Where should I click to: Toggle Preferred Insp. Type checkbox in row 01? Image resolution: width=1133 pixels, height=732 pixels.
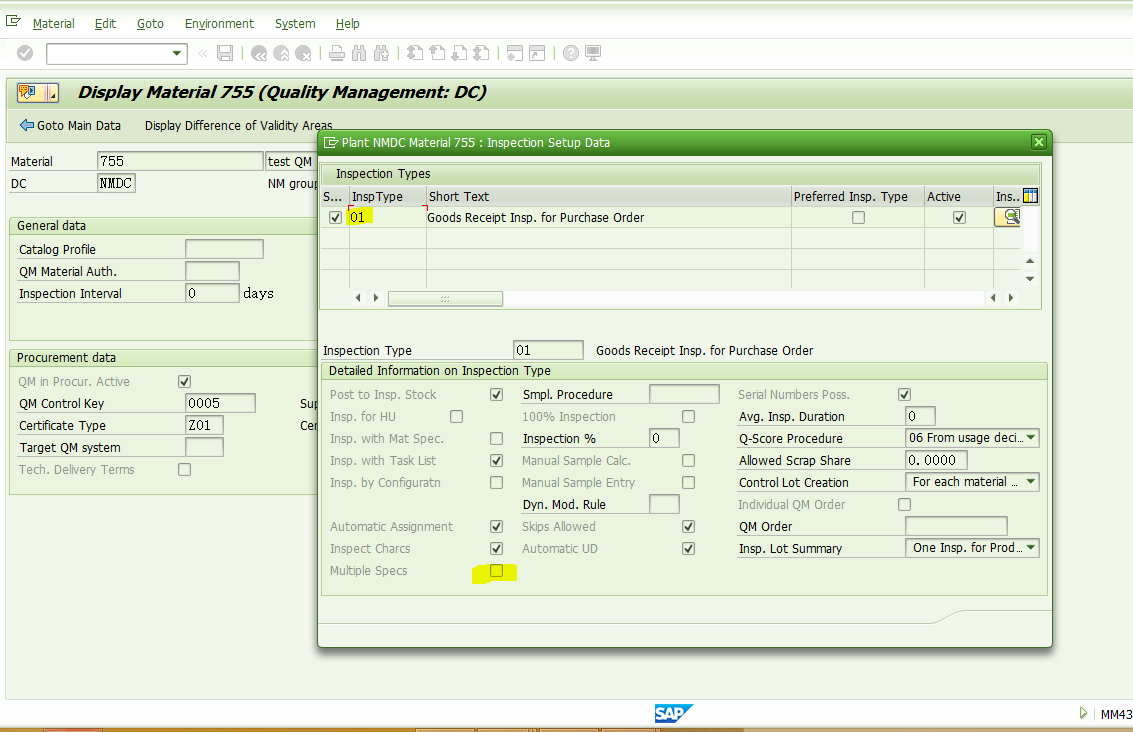coord(858,218)
